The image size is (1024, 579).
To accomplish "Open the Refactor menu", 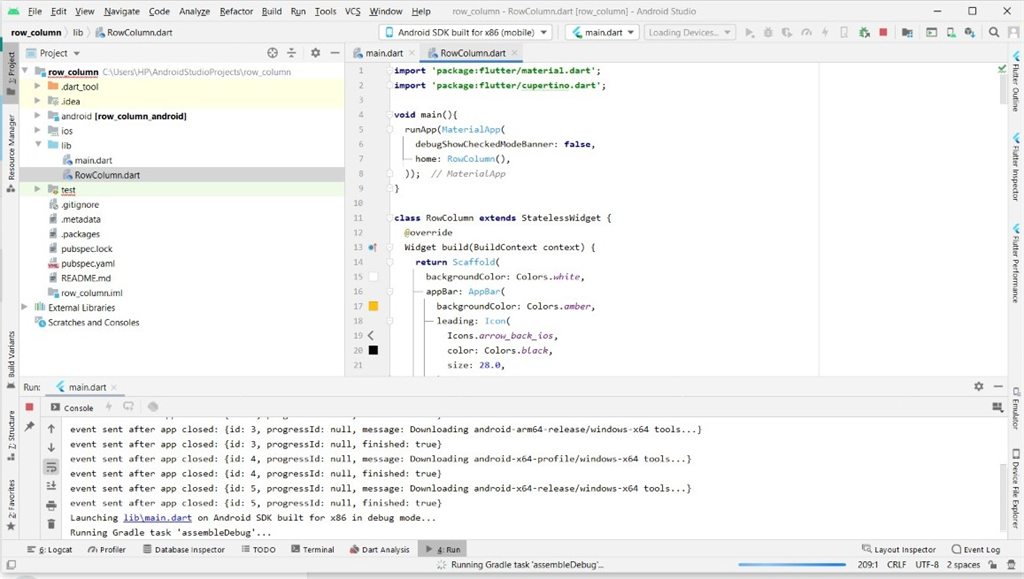I will coord(236,11).
